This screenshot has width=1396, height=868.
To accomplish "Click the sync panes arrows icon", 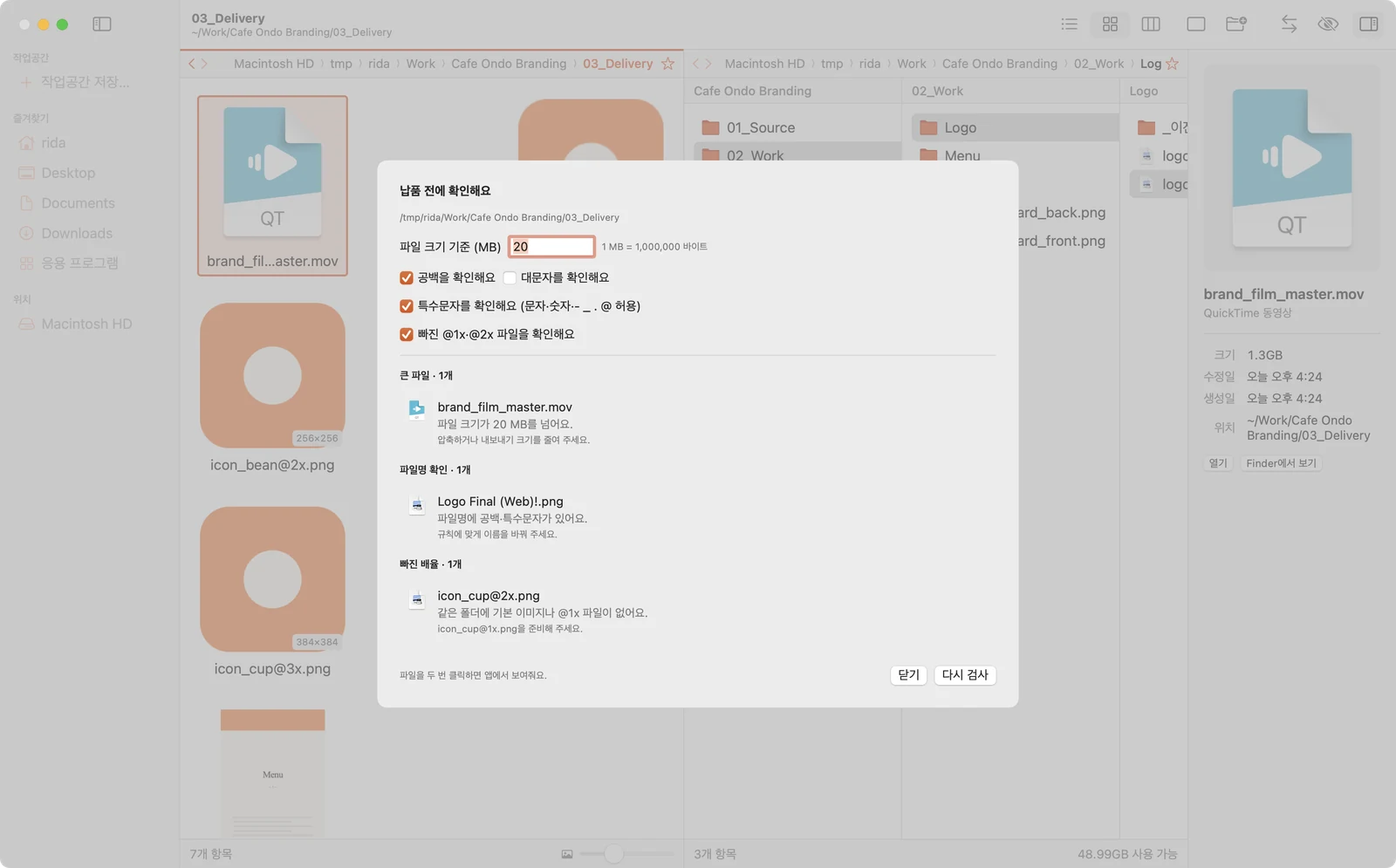I will pos(1289,24).
